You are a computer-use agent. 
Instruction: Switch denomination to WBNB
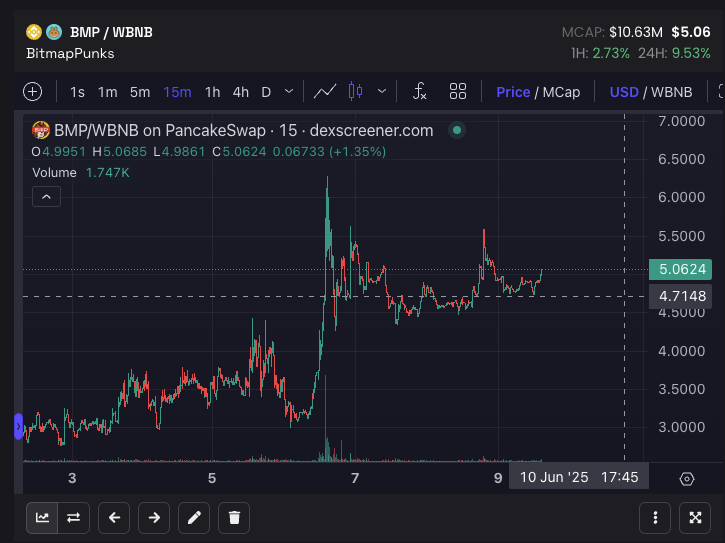[671, 92]
